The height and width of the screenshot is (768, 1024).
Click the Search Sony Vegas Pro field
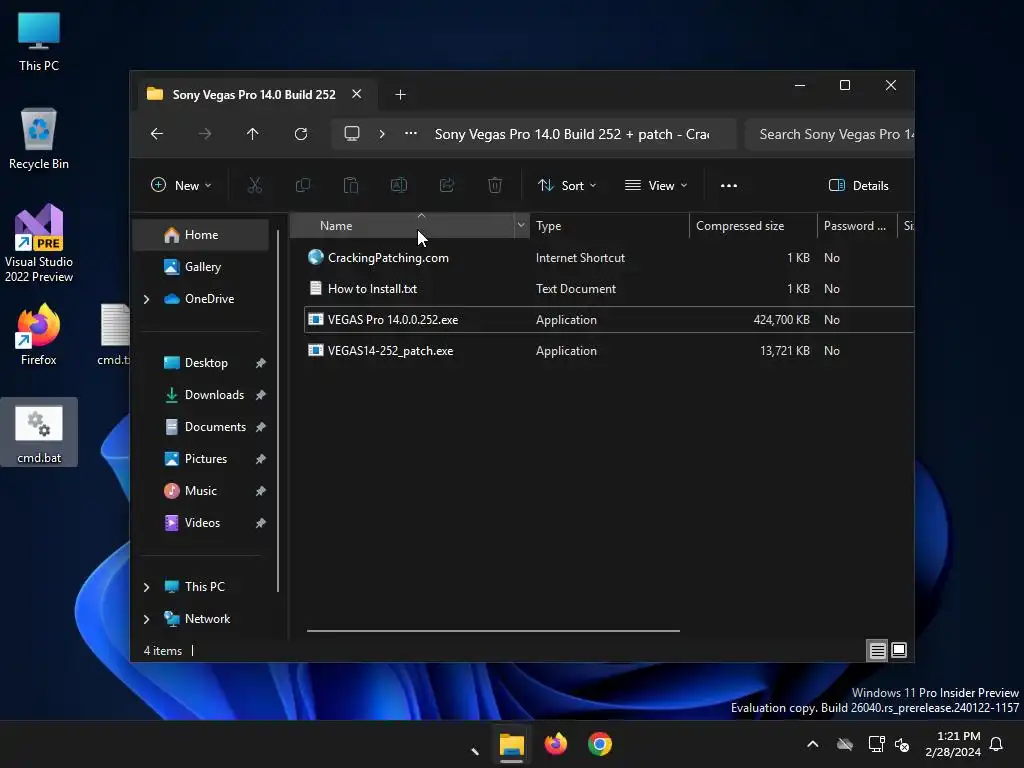pyautogui.click(x=829, y=134)
